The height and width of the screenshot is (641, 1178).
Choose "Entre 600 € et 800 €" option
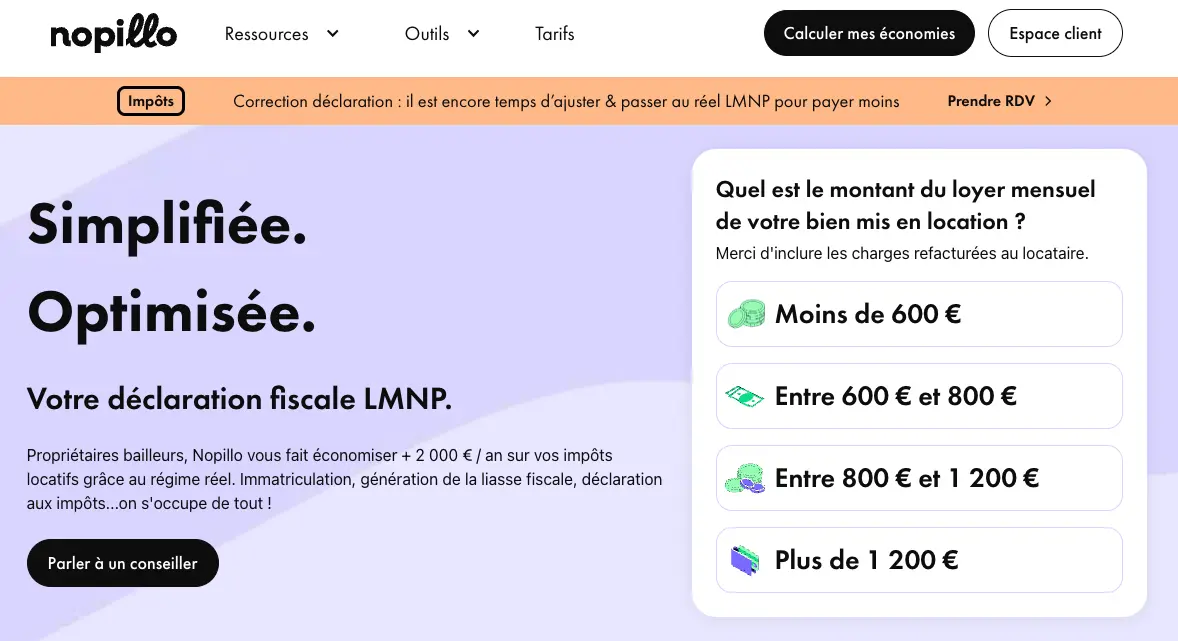pos(919,396)
